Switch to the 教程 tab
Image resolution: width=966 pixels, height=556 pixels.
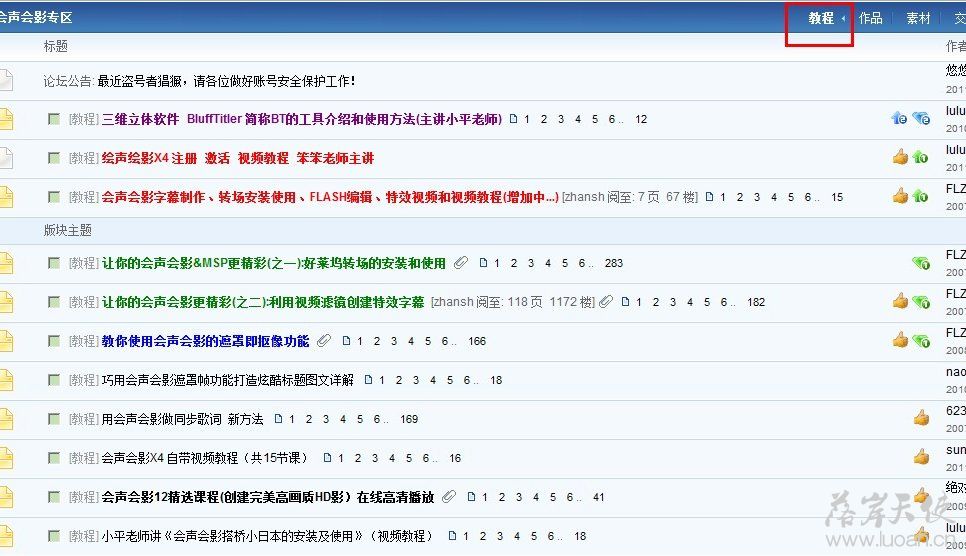(821, 18)
